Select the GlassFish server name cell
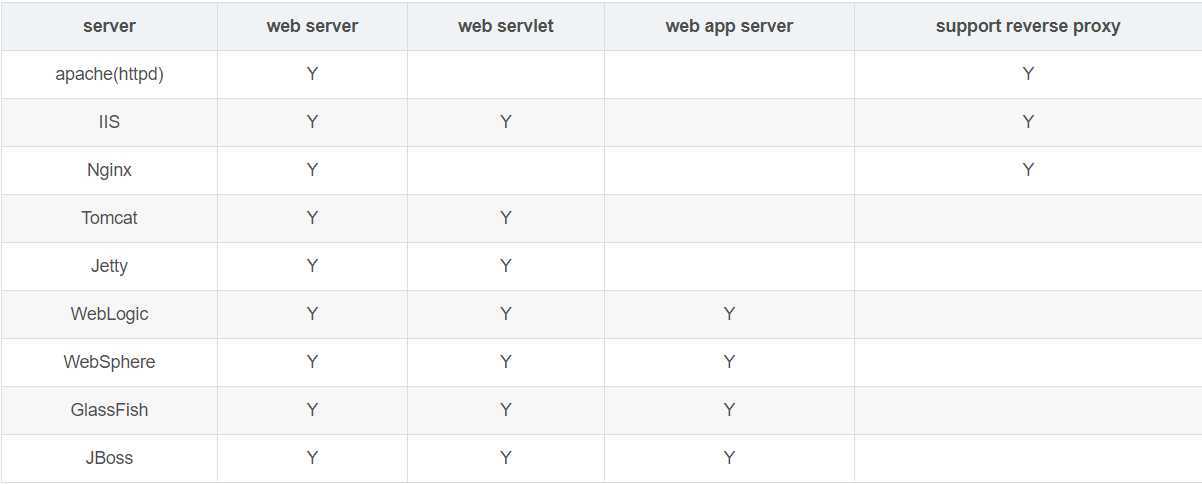1202x484 pixels. (109, 410)
